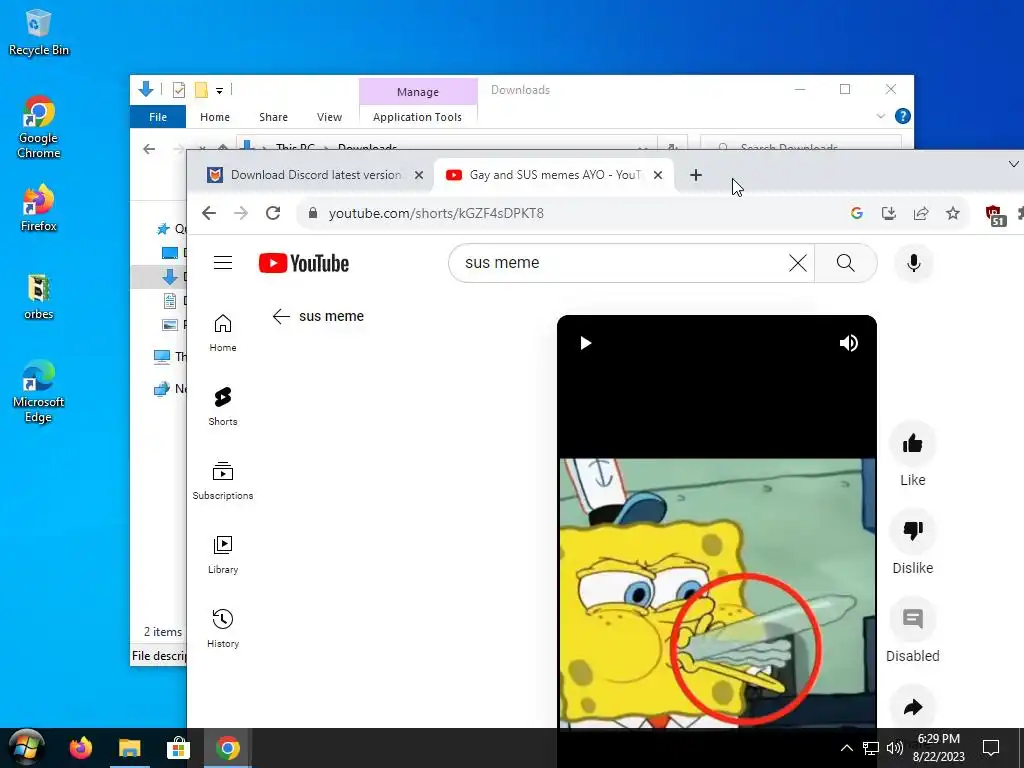Image resolution: width=1024 pixels, height=768 pixels.
Task: Open the YouTube hamburger guide menu
Action: tap(223, 263)
